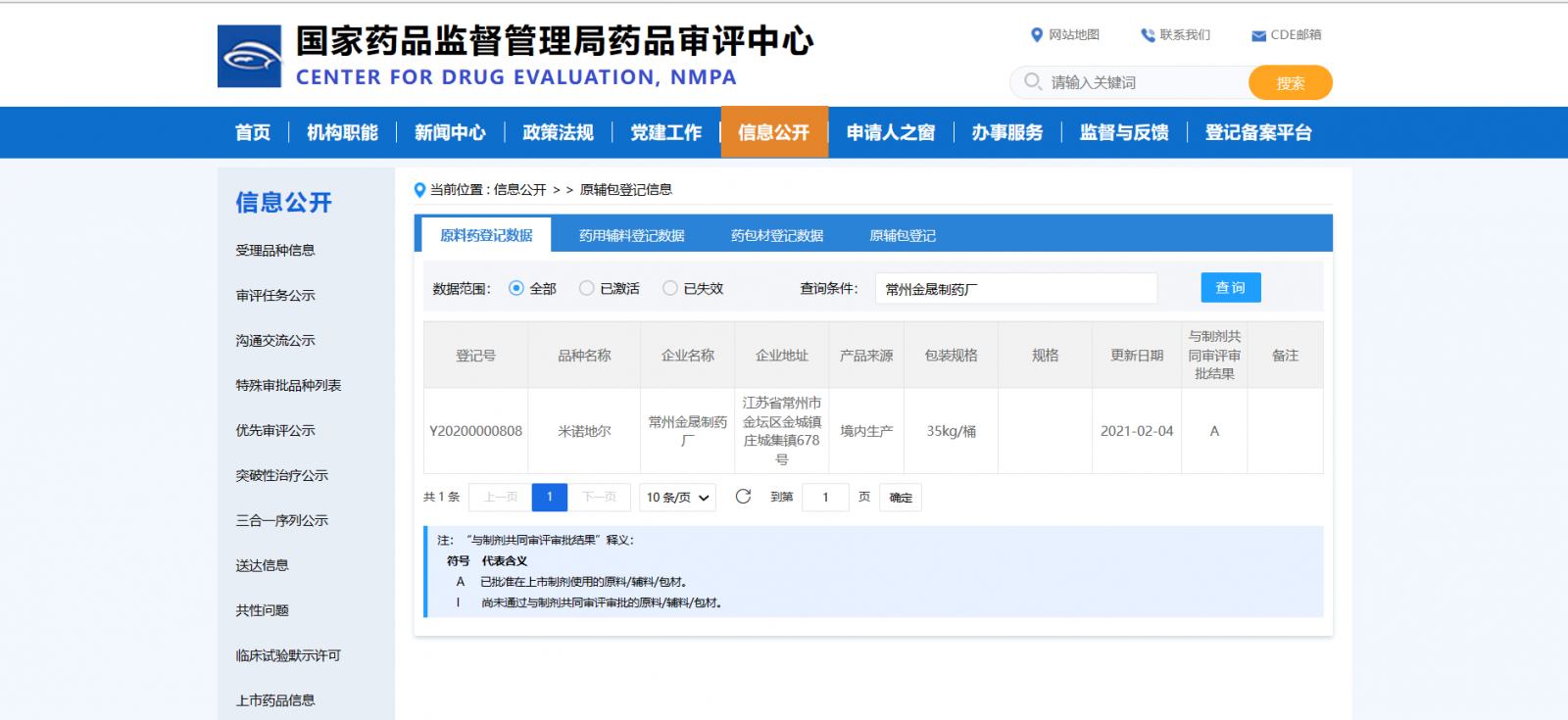Click the contact us phone icon

(x=1147, y=35)
